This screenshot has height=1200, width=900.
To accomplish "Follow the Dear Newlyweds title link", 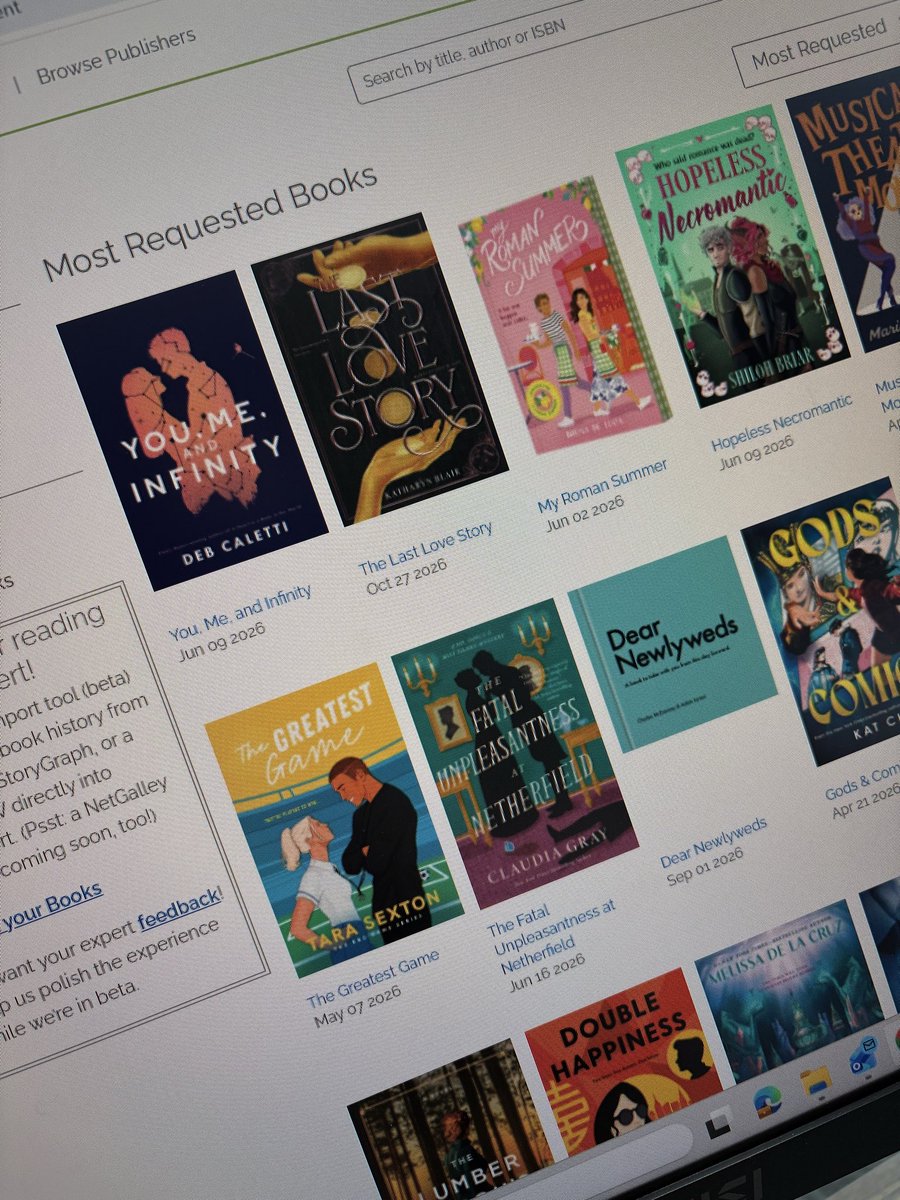I will [x=714, y=842].
